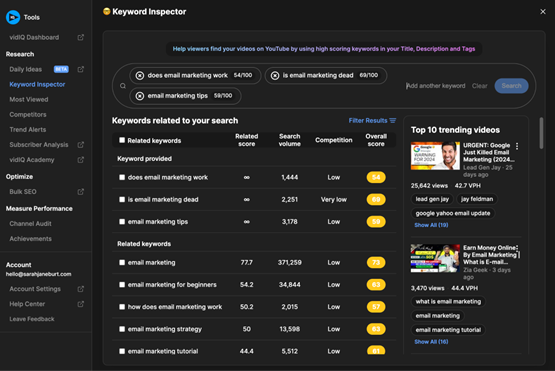Go to Most Viewed in sidebar
Image resolution: width=555 pixels, height=371 pixels.
pos(29,99)
